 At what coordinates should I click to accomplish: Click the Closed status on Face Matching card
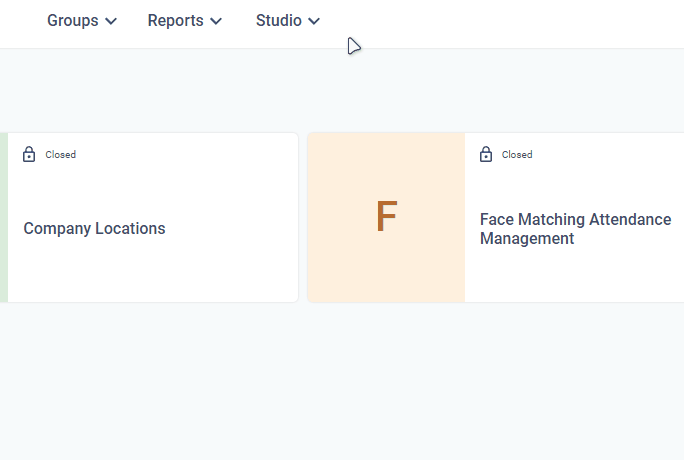pos(517,155)
